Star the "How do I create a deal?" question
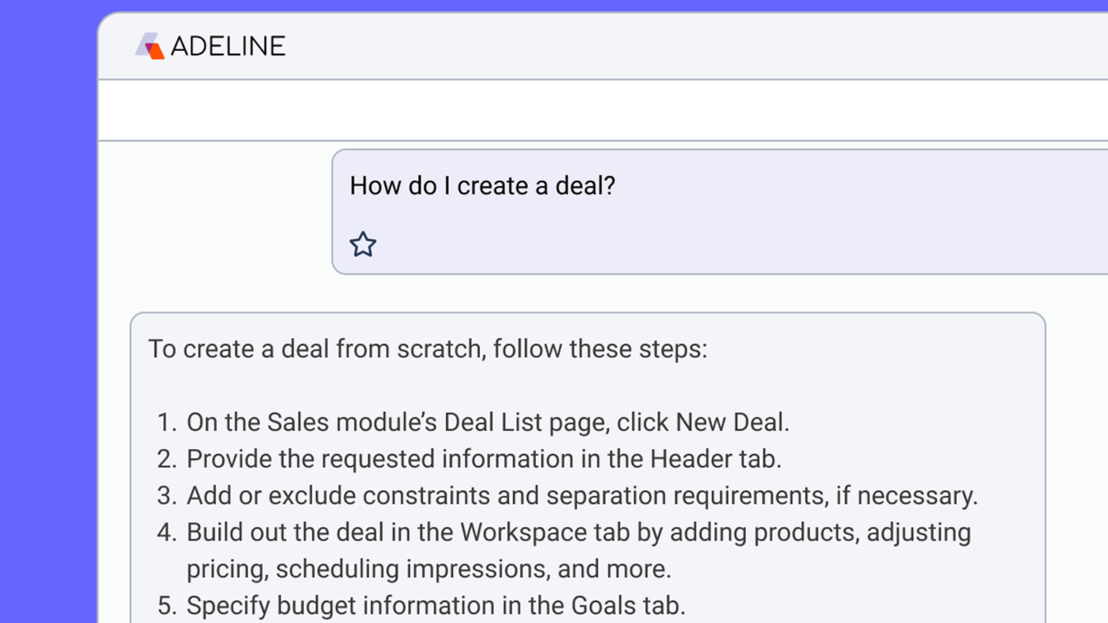 [363, 244]
